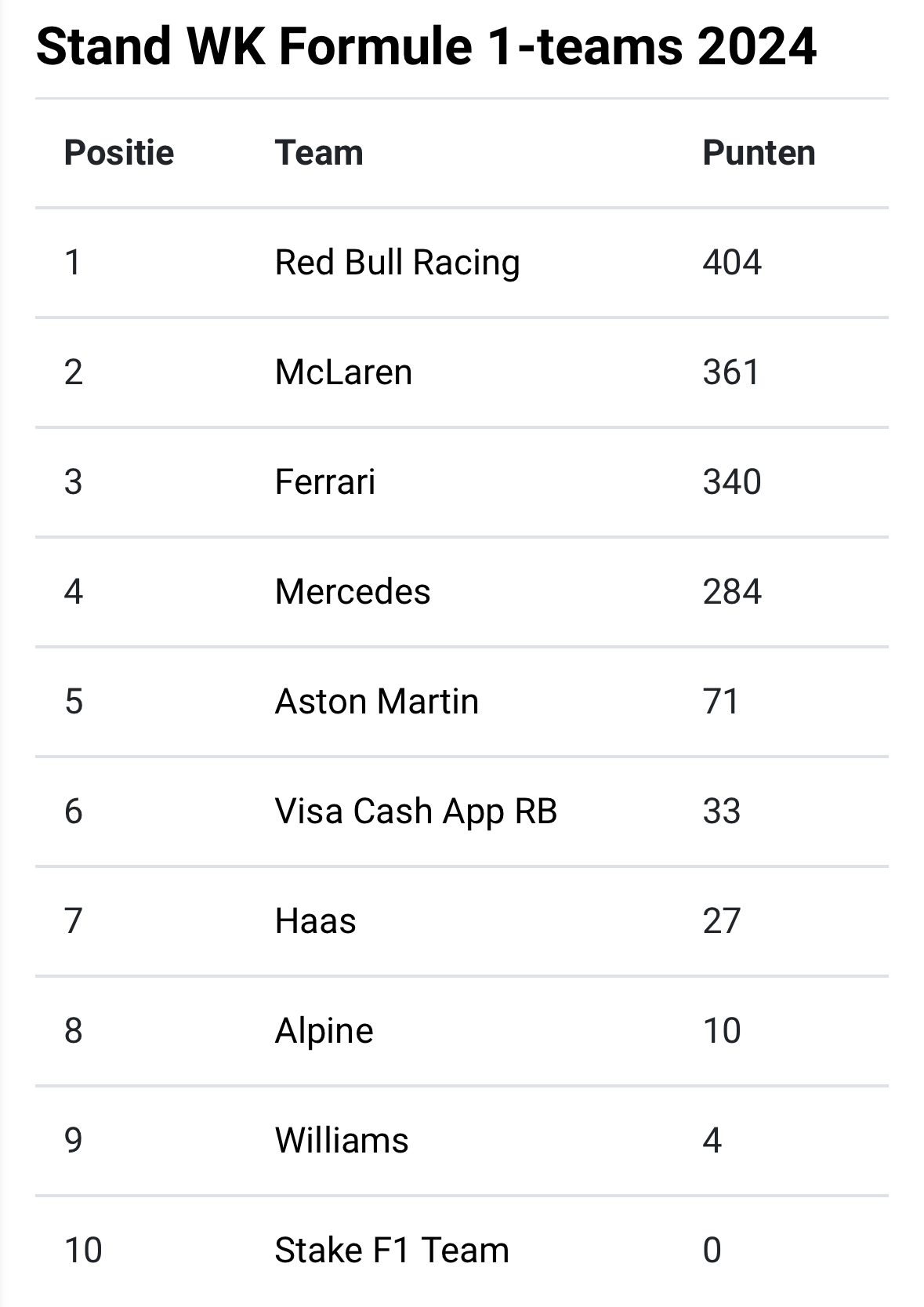Click the 404 points value
This screenshot has height=1307, width=924.
click(732, 262)
